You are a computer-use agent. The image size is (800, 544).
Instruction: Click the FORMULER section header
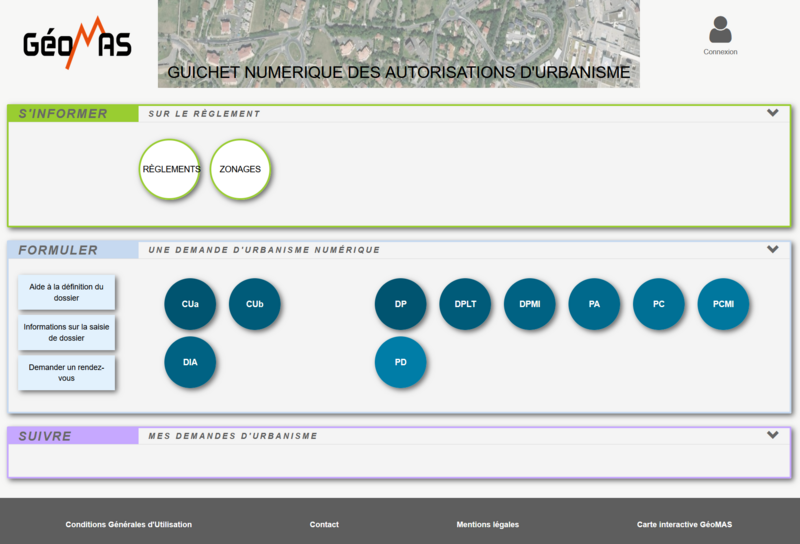click(x=73, y=250)
